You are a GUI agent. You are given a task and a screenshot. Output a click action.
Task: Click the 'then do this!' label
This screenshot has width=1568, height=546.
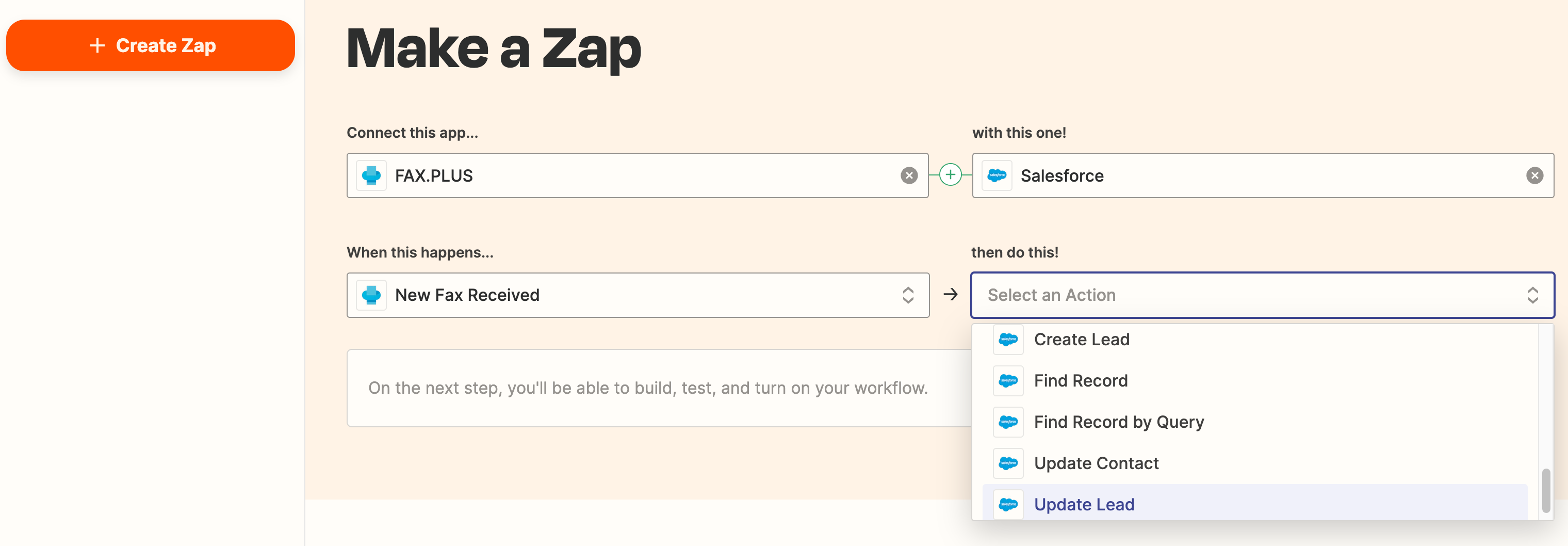1015,252
